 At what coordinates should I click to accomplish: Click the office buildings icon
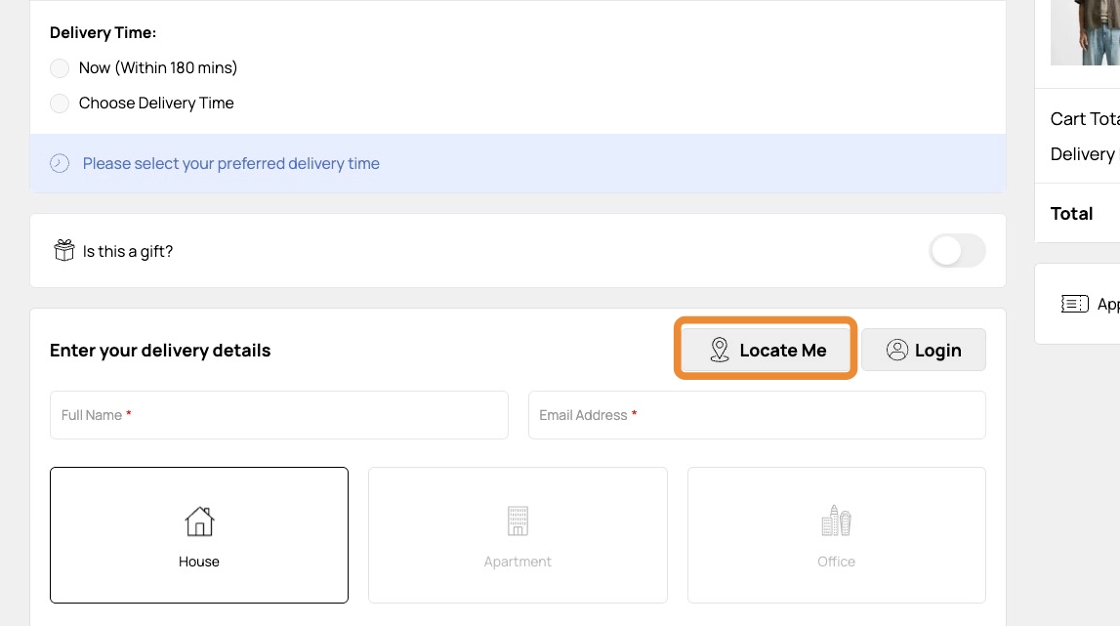tap(836, 521)
